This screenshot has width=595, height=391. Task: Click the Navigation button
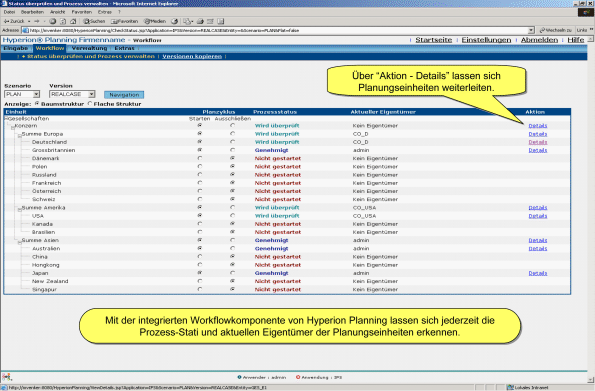click(x=124, y=95)
